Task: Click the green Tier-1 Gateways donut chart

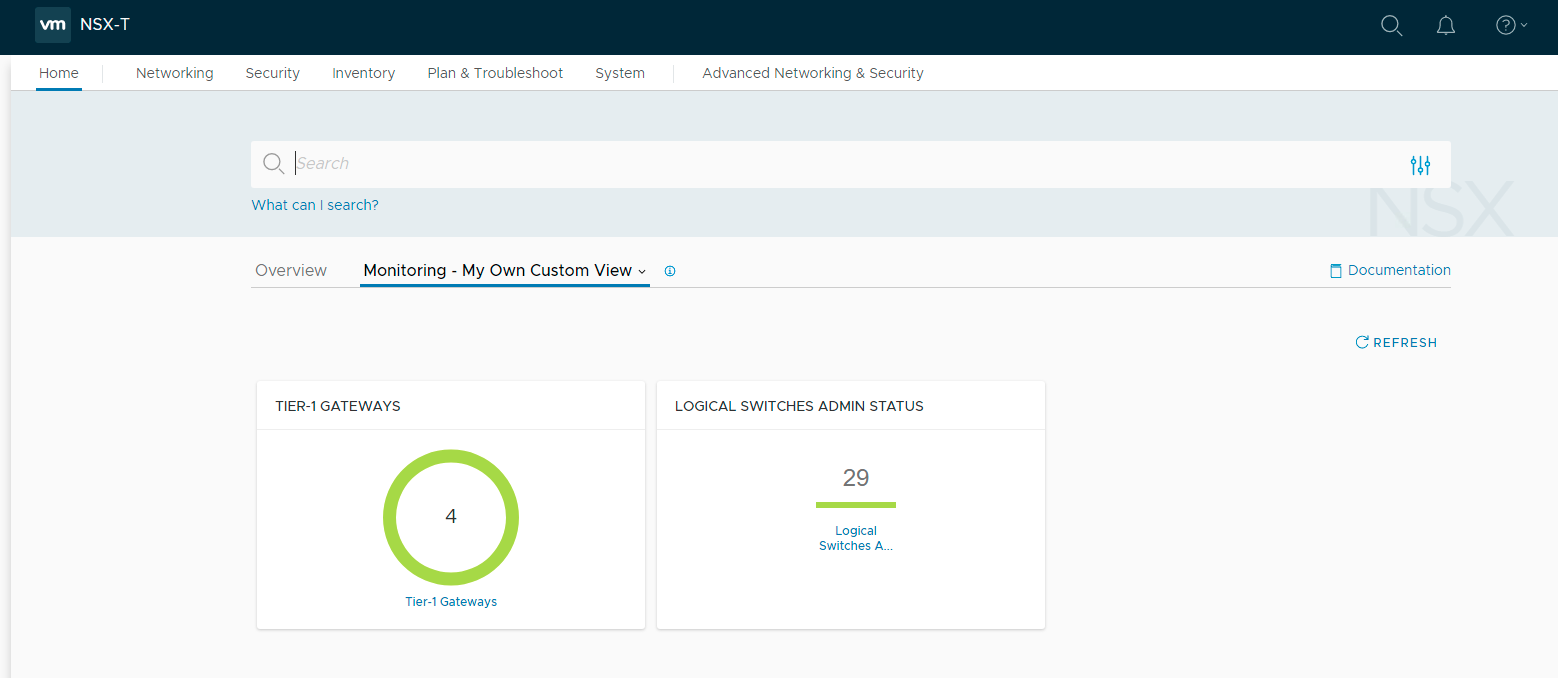Action: [451, 517]
